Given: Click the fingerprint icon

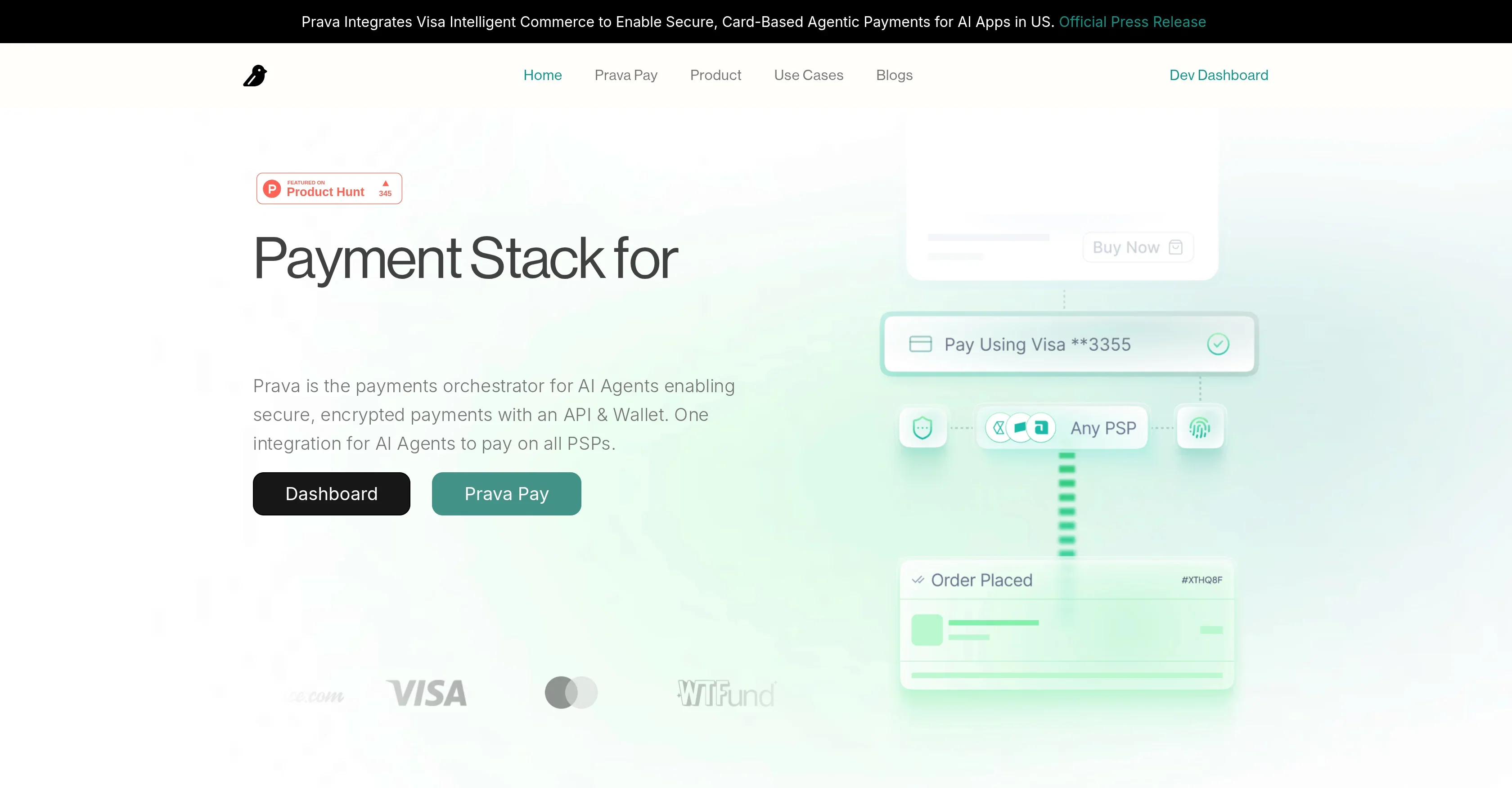Looking at the screenshot, I should coord(1200,428).
